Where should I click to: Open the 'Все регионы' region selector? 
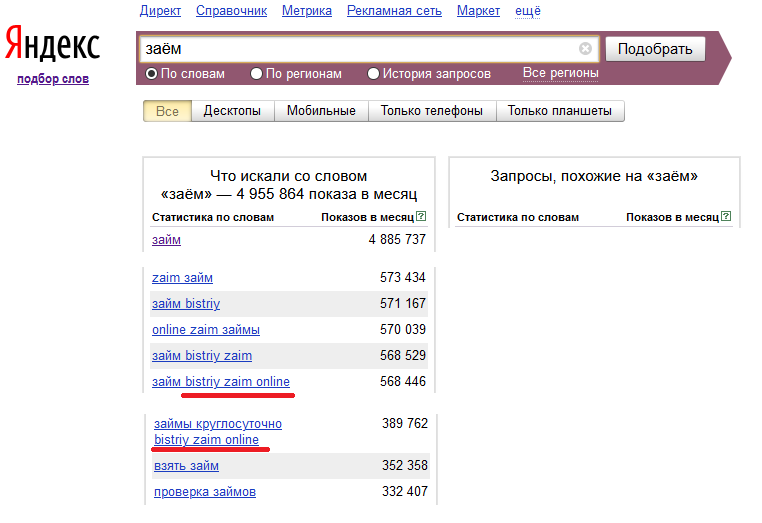(560, 73)
